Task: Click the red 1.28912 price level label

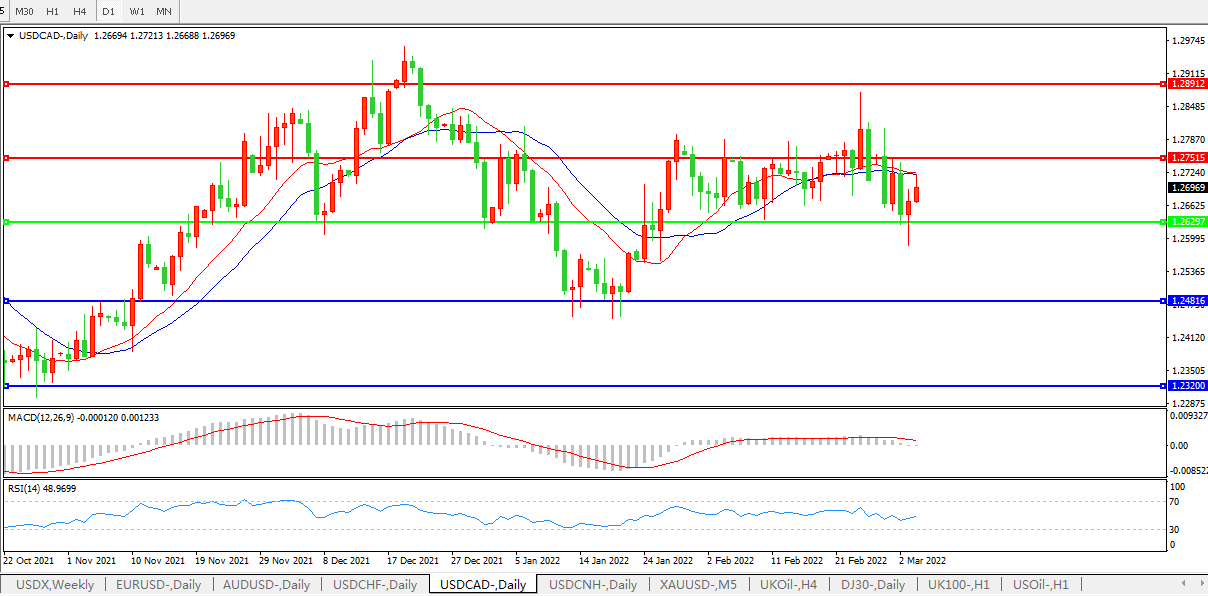Action: click(x=1188, y=84)
